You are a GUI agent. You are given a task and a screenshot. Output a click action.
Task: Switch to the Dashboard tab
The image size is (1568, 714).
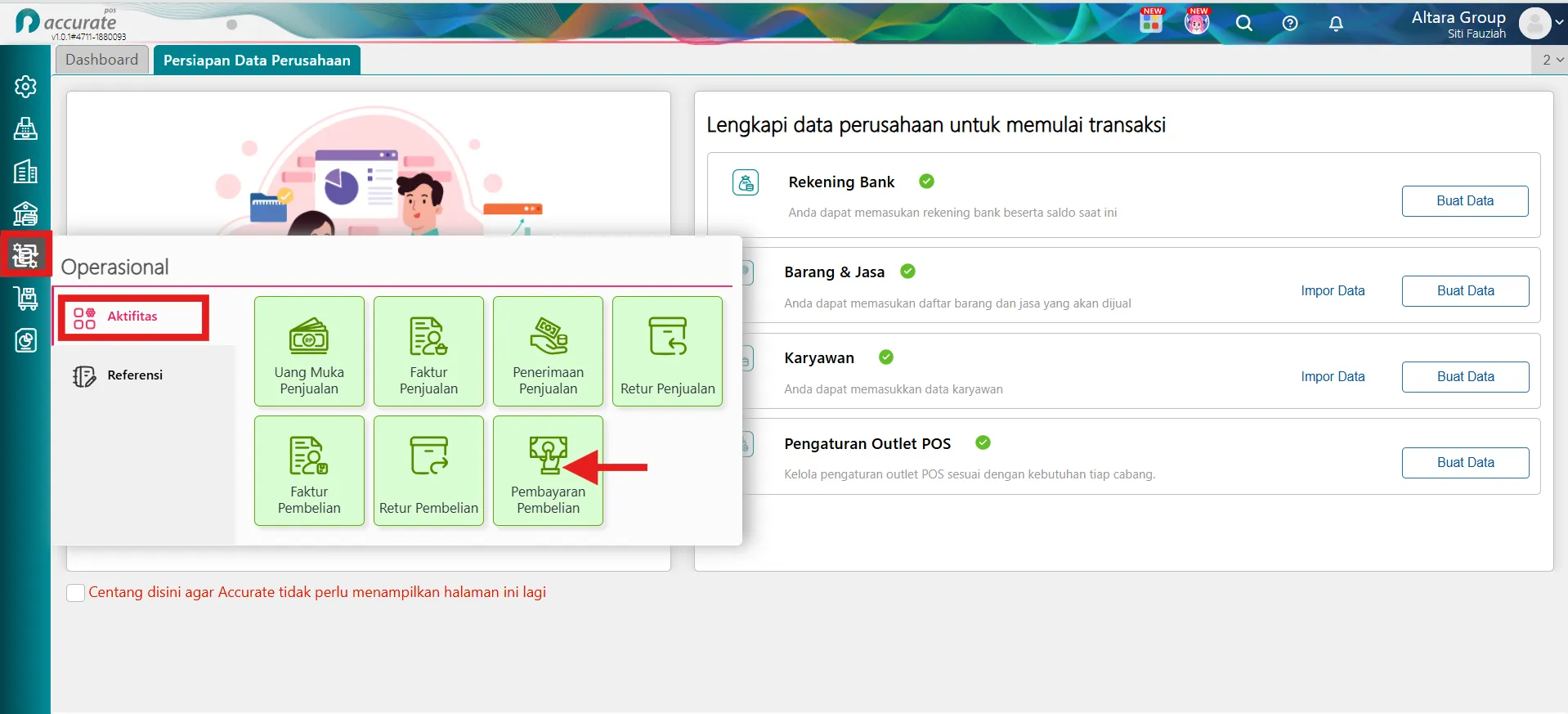click(x=102, y=60)
